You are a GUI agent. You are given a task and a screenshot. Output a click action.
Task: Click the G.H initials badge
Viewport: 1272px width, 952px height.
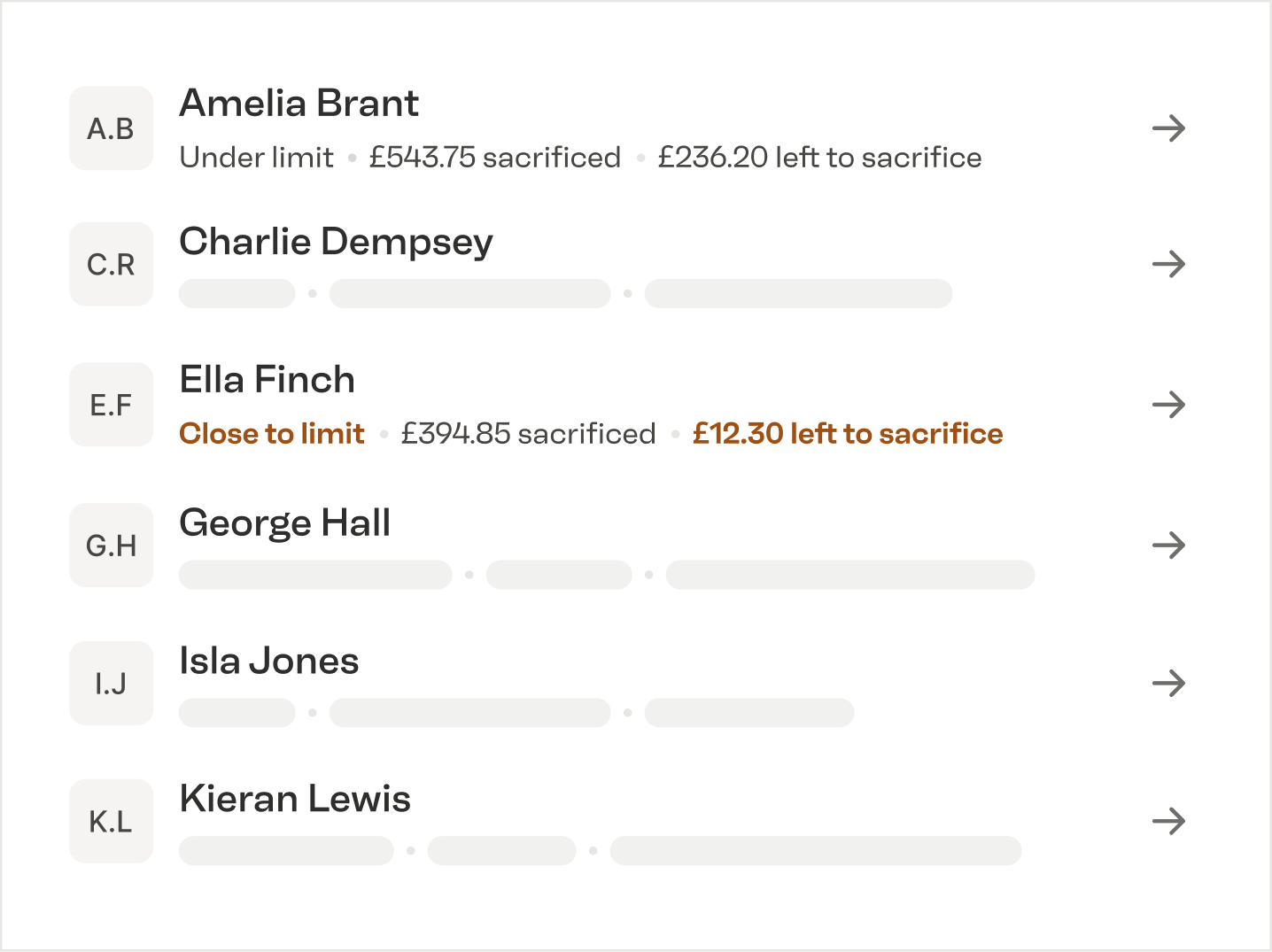pos(112,546)
